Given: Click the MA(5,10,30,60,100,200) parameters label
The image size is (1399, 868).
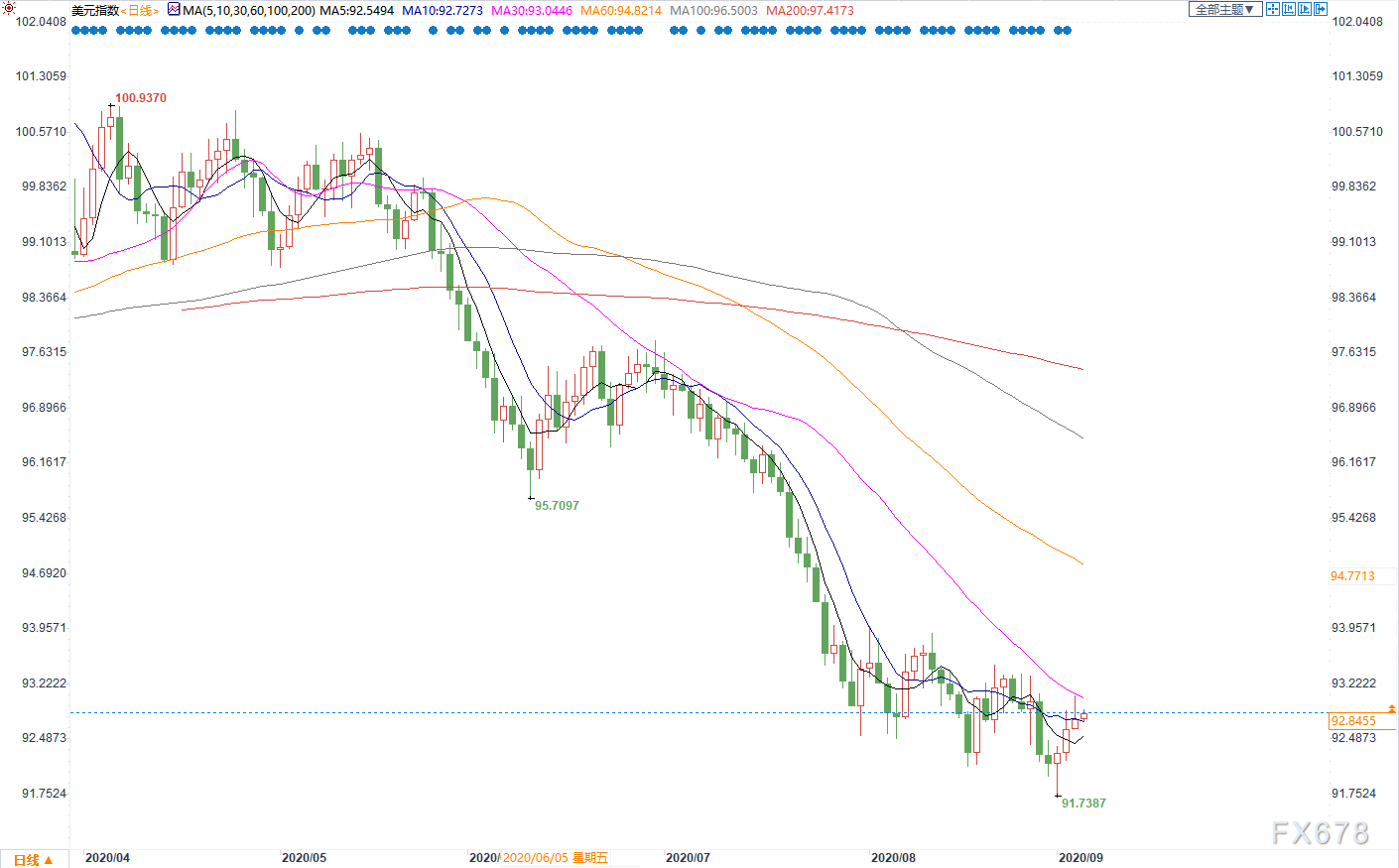Looking at the screenshot, I should pyautogui.click(x=248, y=10).
